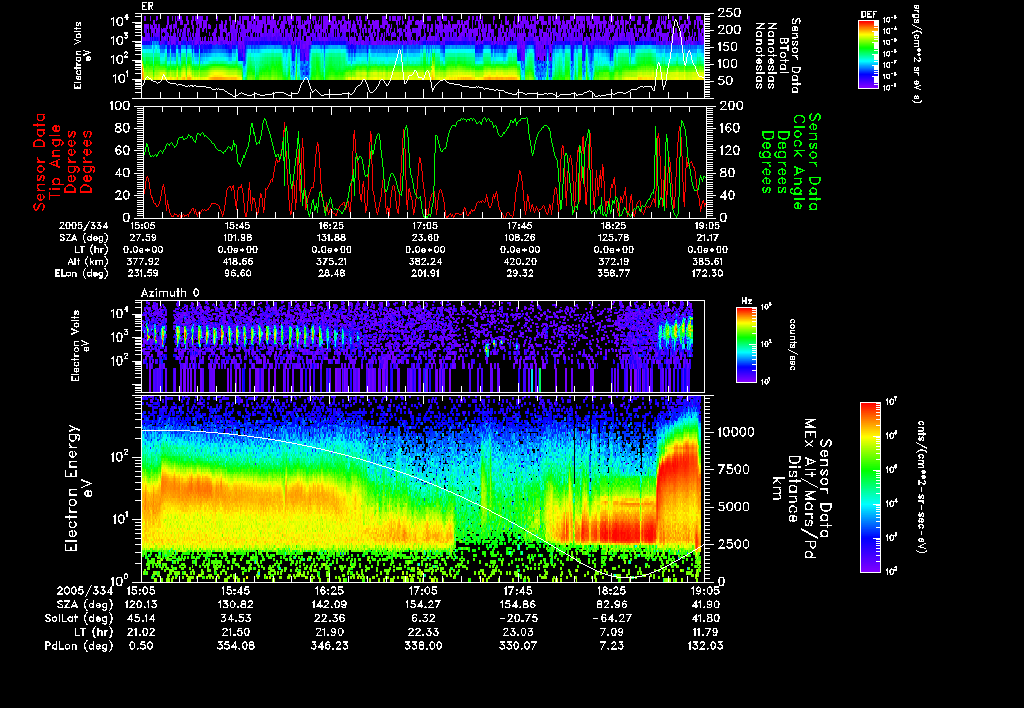The image size is (1024, 708).
Task: Click the '160' clock angle axis tick
Action: (729, 128)
